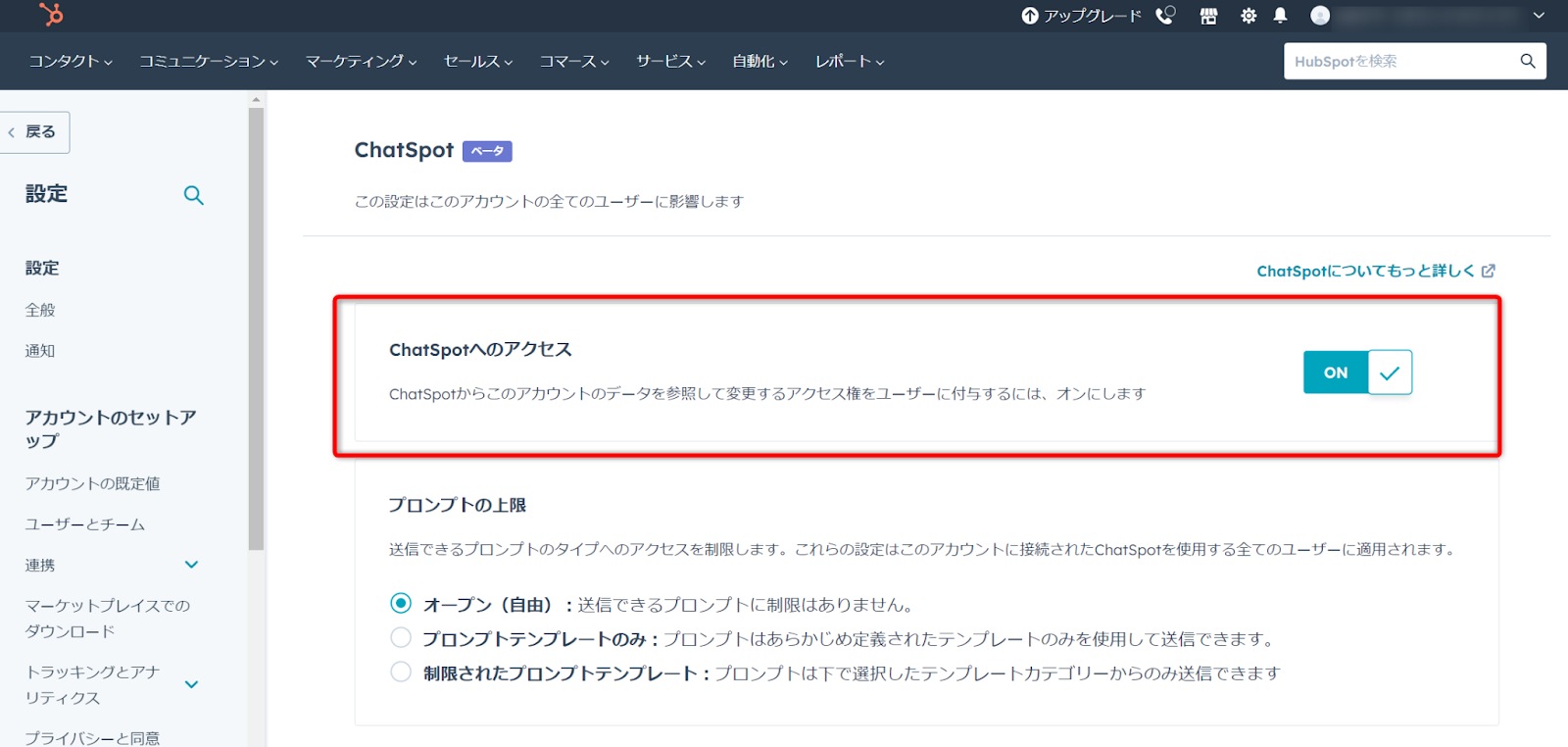Open the レポート dropdown menu
1568x747 pixels.
pyautogui.click(x=850, y=61)
